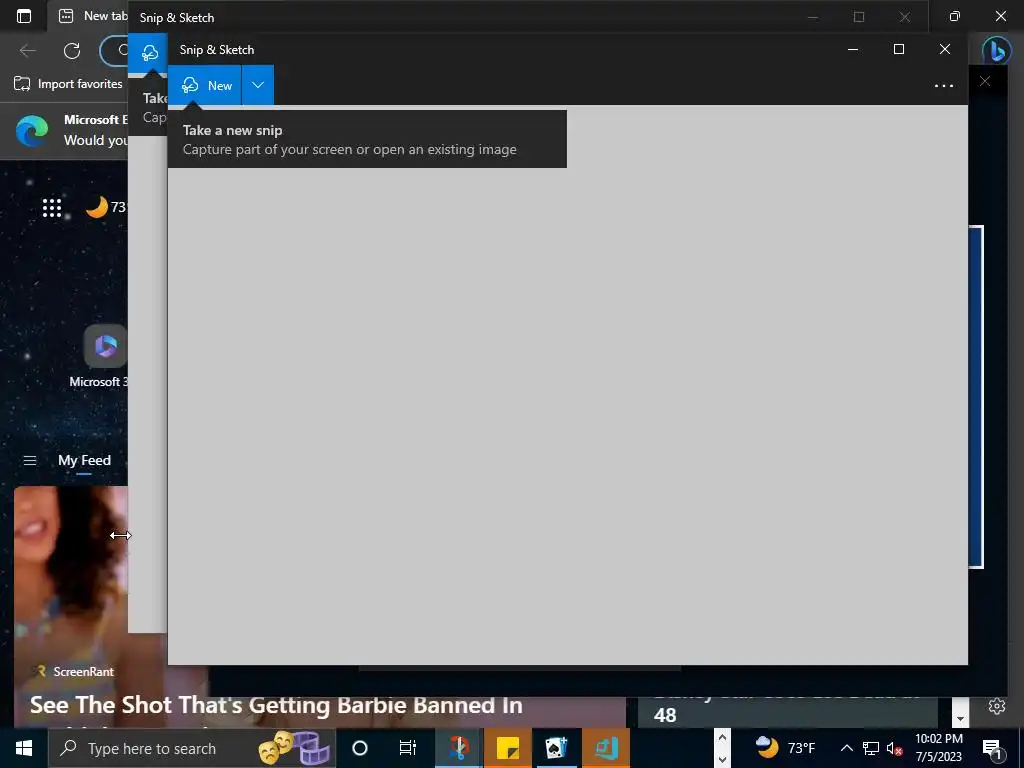The width and height of the screenshot is (1024, 768).
Task: Open the muted volume tray icon
Action: 894,748
